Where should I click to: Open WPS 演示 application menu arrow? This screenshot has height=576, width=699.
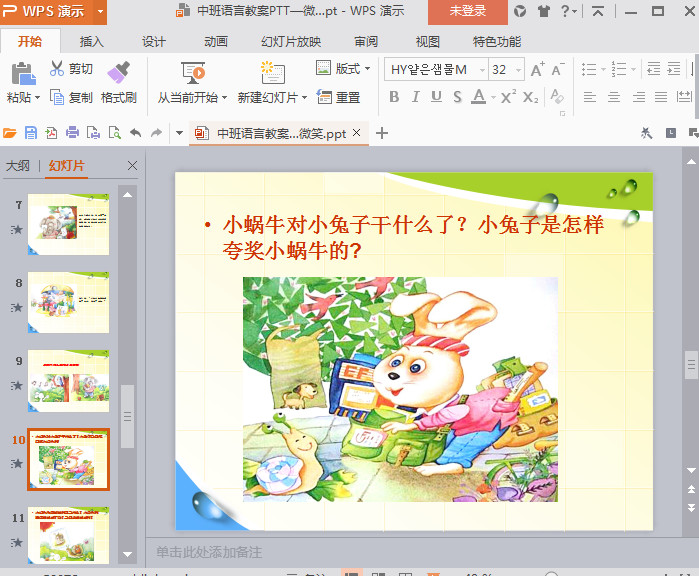100,11
